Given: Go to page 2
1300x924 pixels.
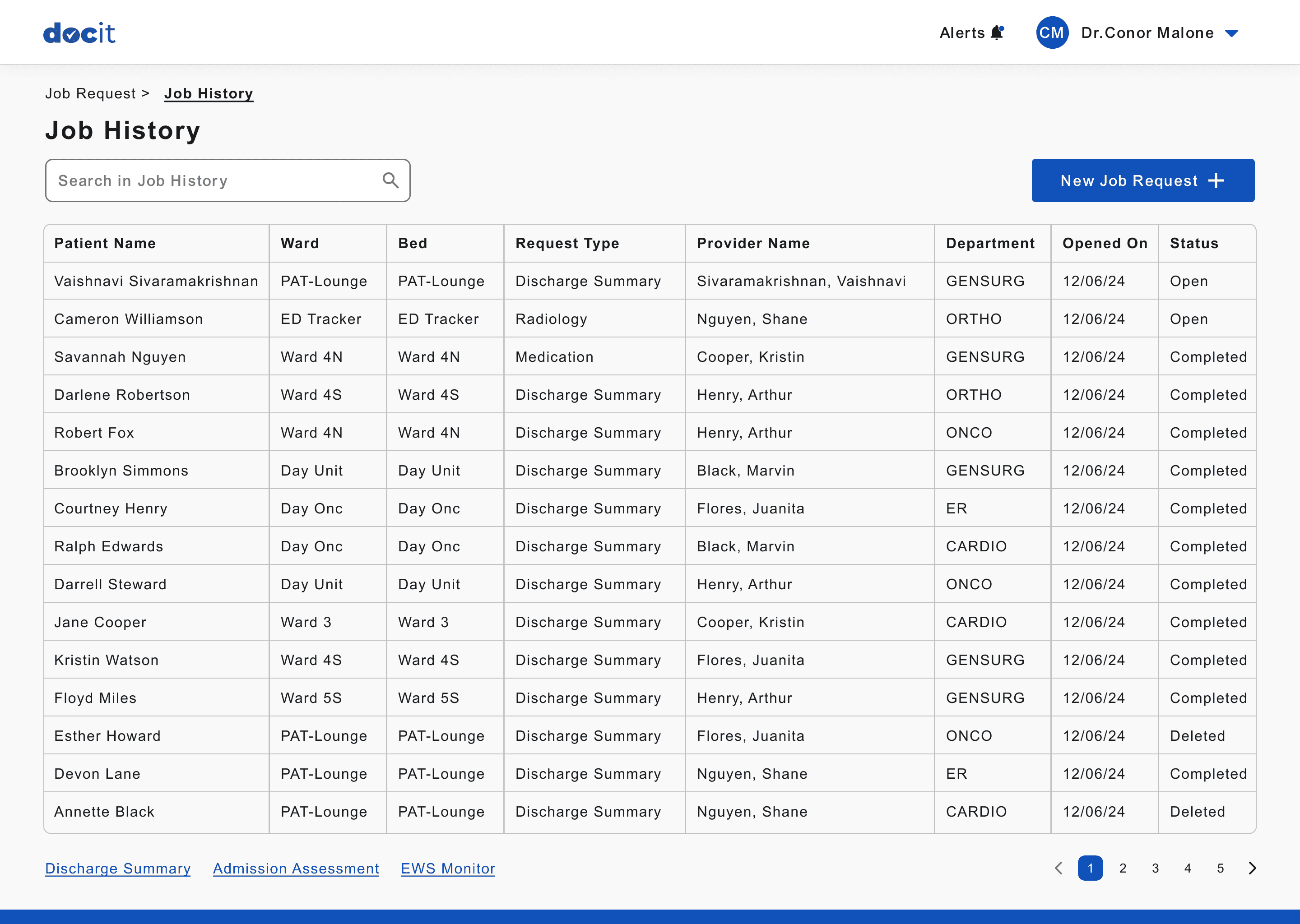Looking at the screenshot, I should click(x=1123, y=868).
